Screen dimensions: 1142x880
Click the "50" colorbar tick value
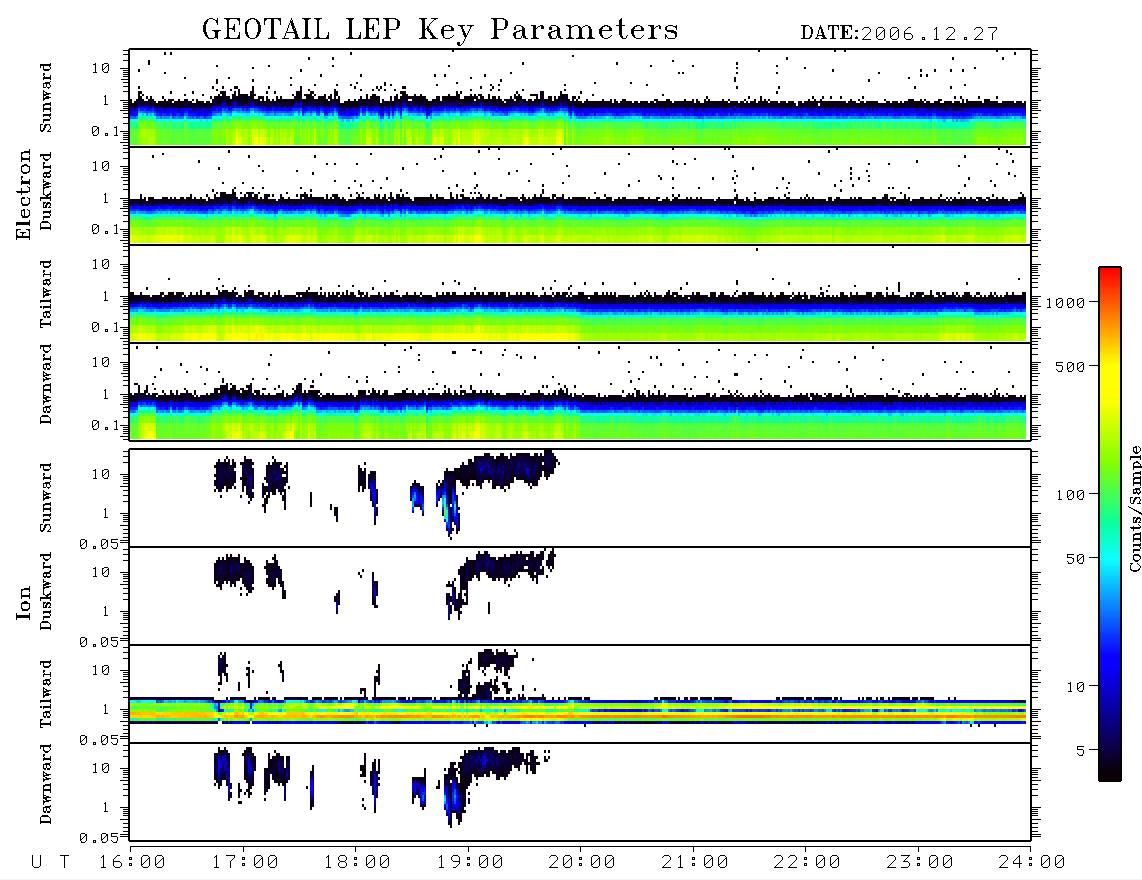1075,559
